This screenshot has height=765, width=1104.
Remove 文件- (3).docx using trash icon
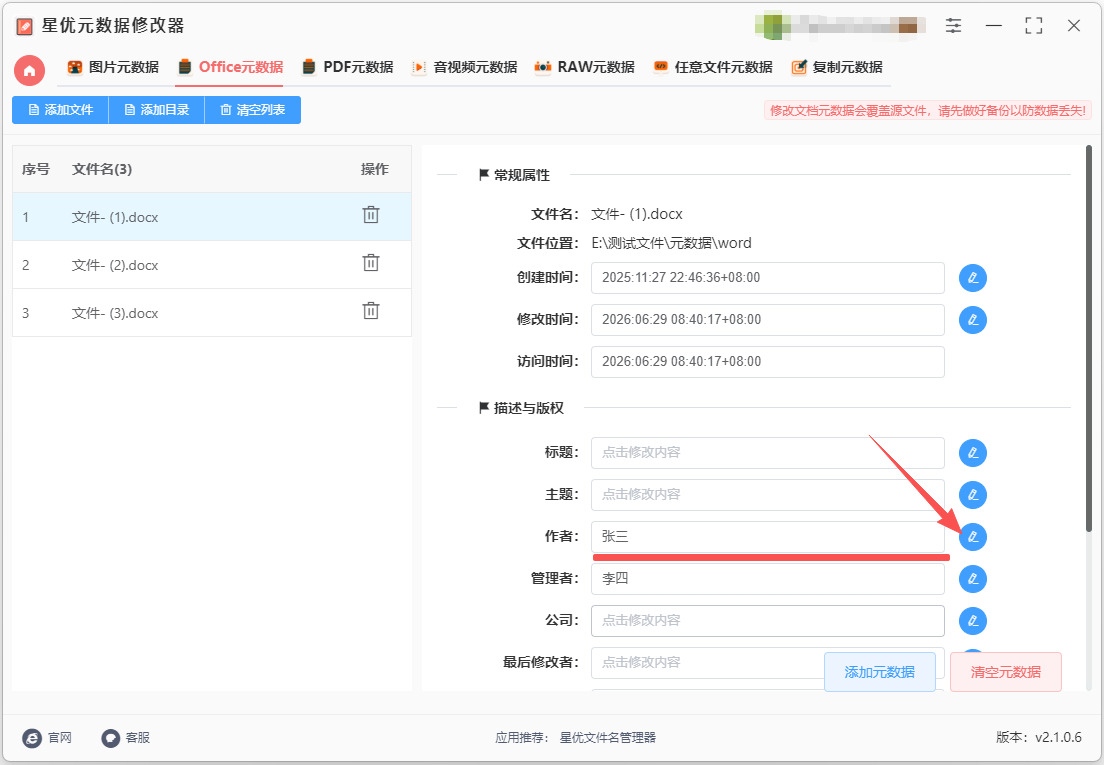pos(371,310)
